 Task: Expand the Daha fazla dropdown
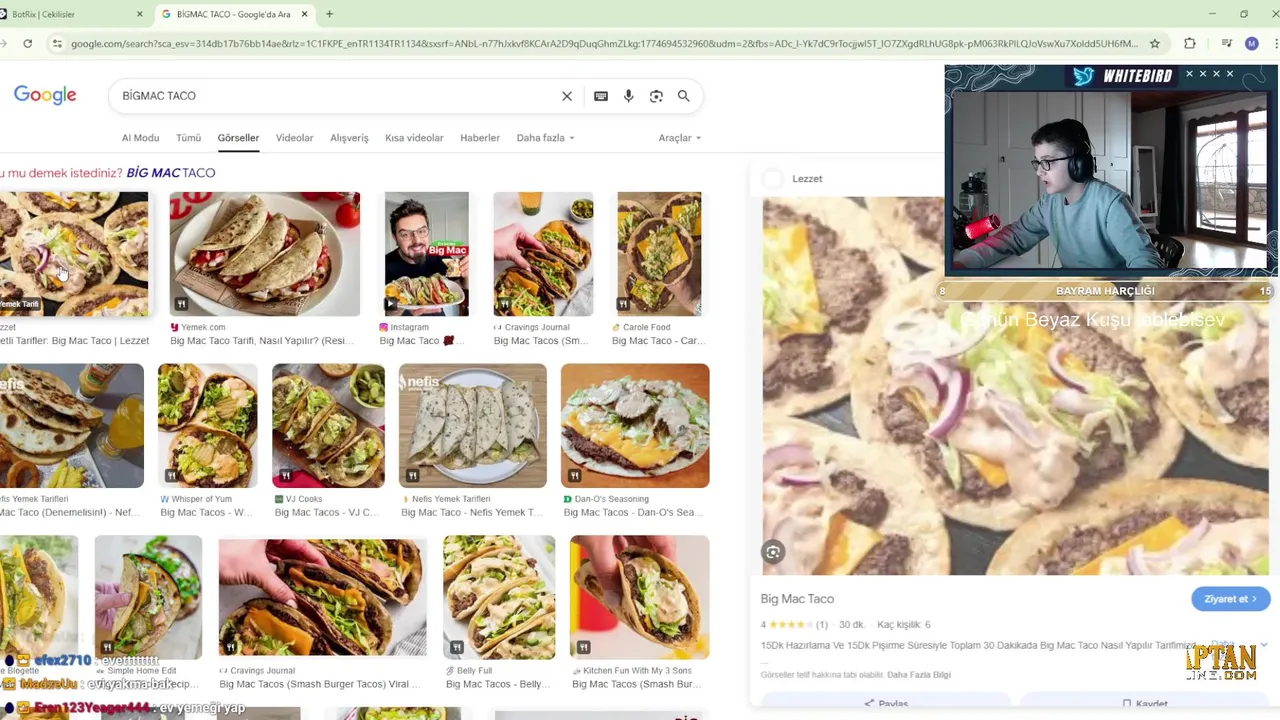pyautogui.click(x=545, y=138)
